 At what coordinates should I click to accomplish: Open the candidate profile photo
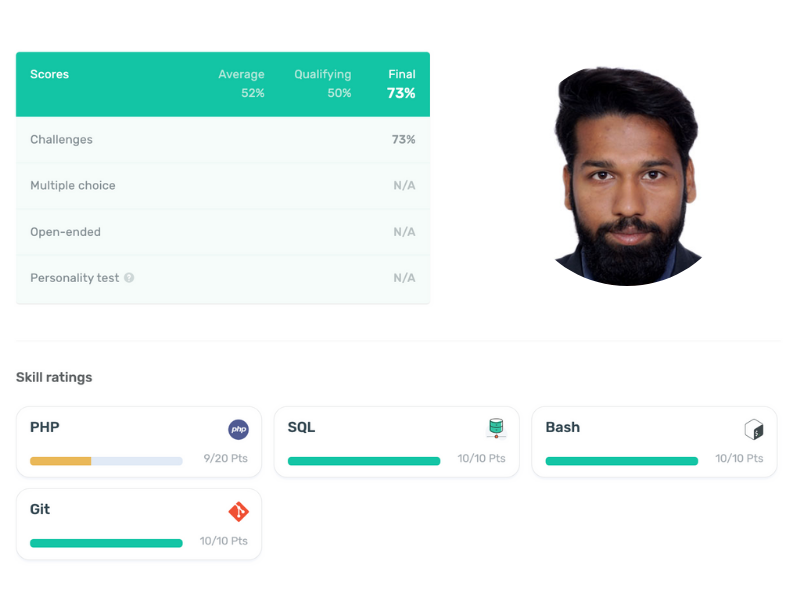[627, 176]
